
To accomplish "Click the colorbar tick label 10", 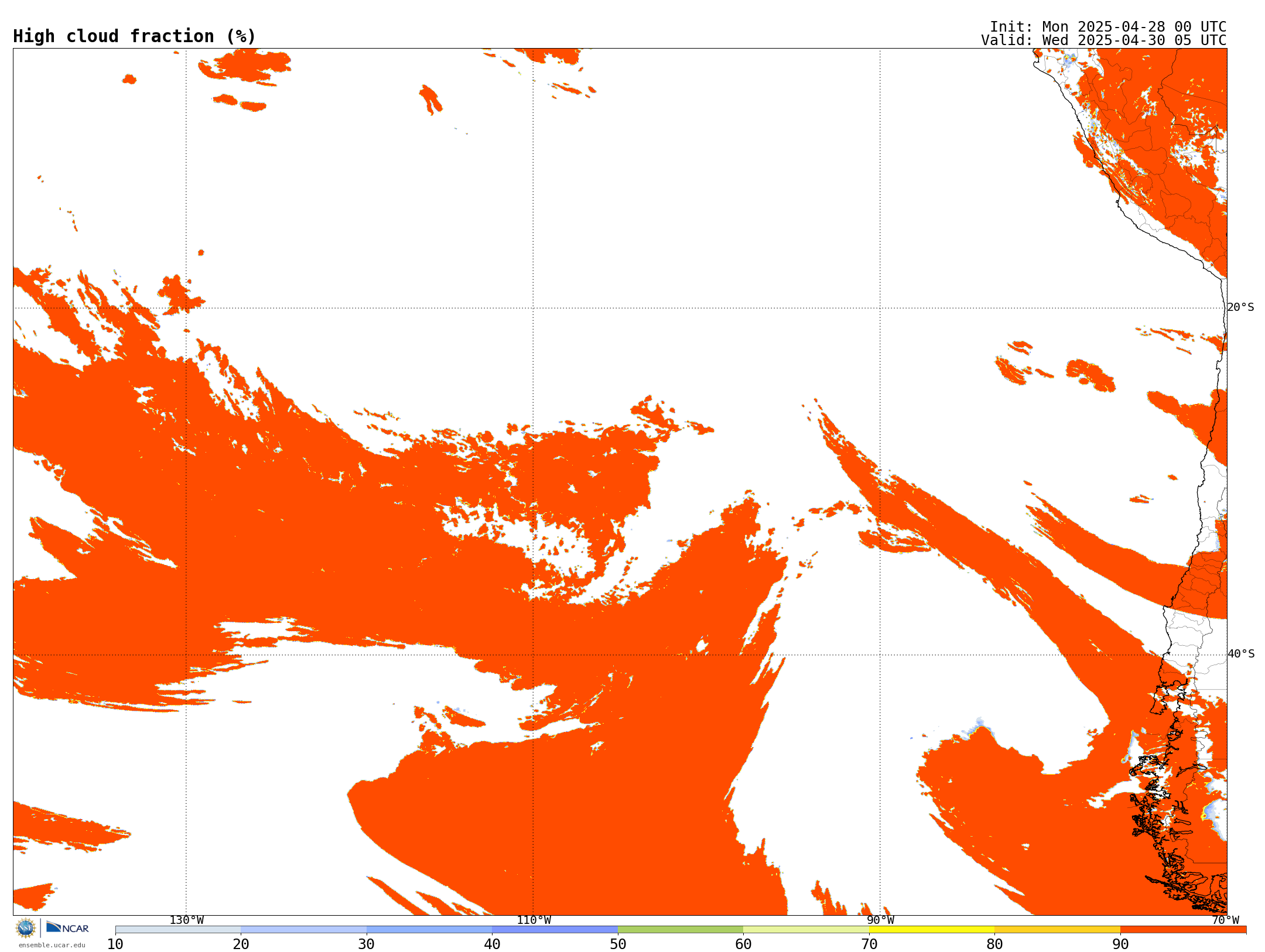I will (x=115, y=944).
